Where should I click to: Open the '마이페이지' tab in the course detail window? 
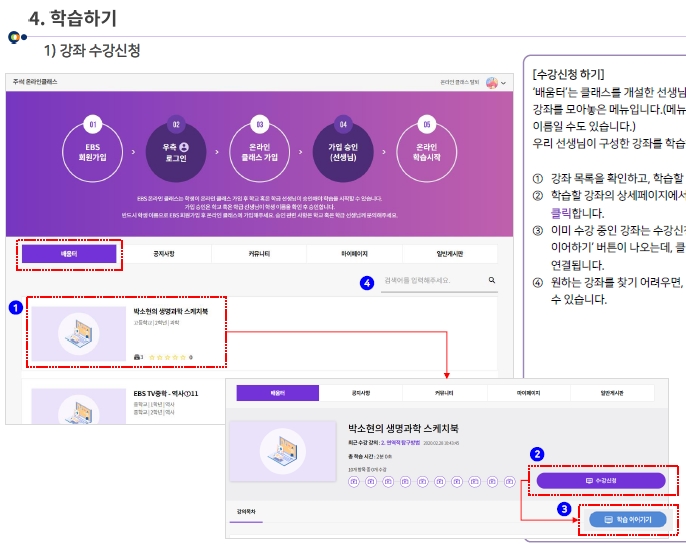coord(528,393)
